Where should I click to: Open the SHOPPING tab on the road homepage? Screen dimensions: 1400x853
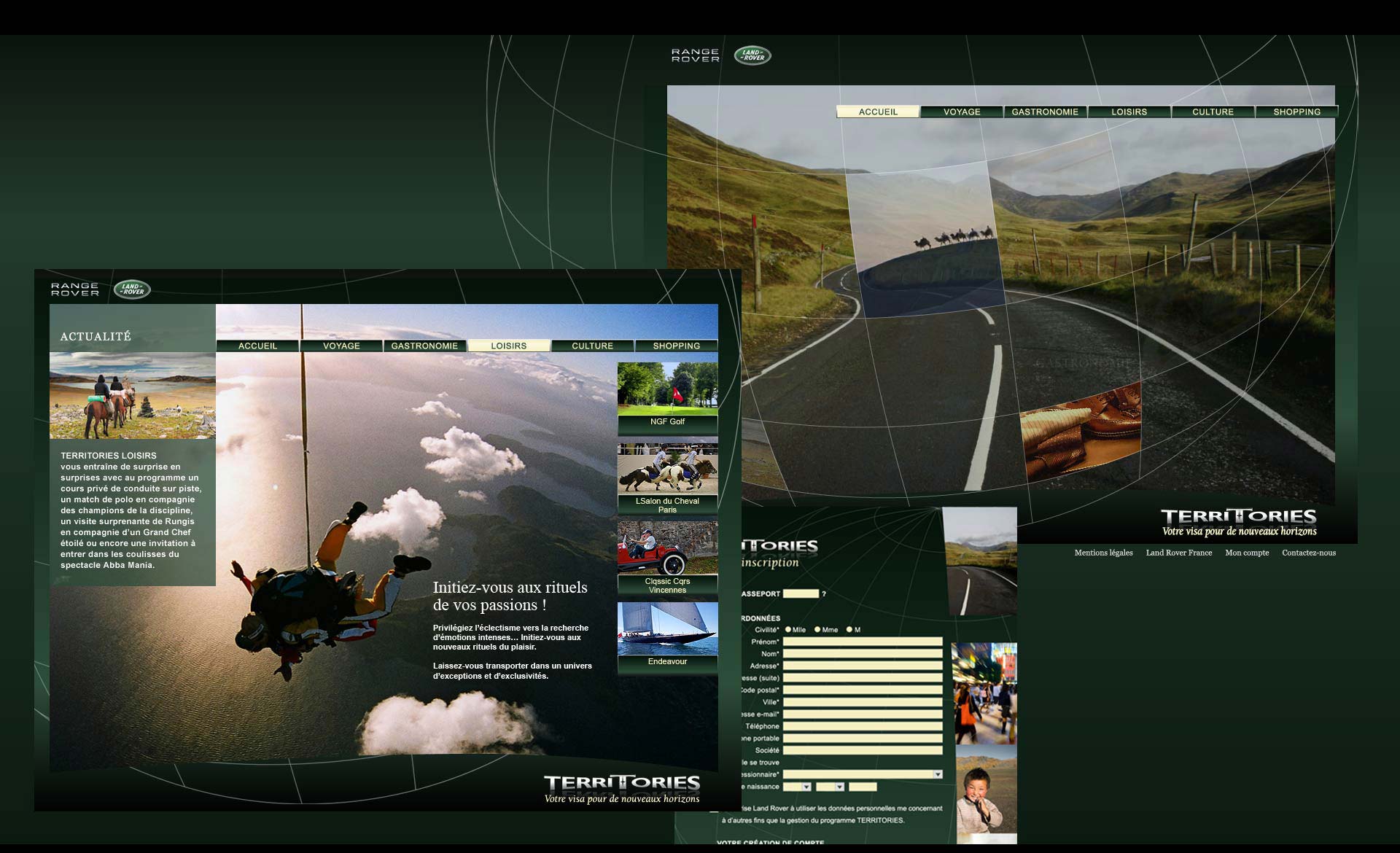[x=1296, y=112]
